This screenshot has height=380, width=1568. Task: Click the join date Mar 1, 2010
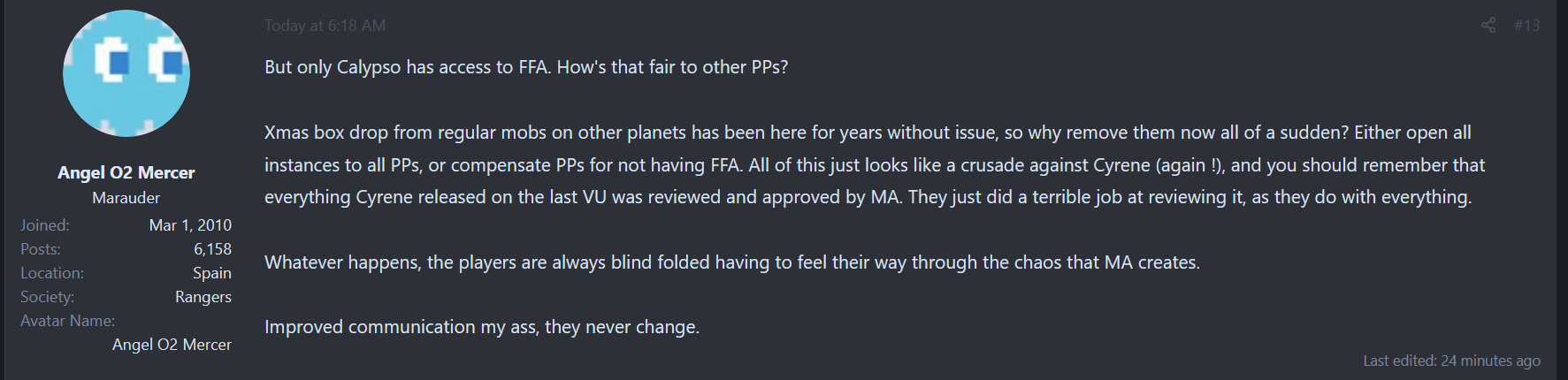[x=190, y=225]
